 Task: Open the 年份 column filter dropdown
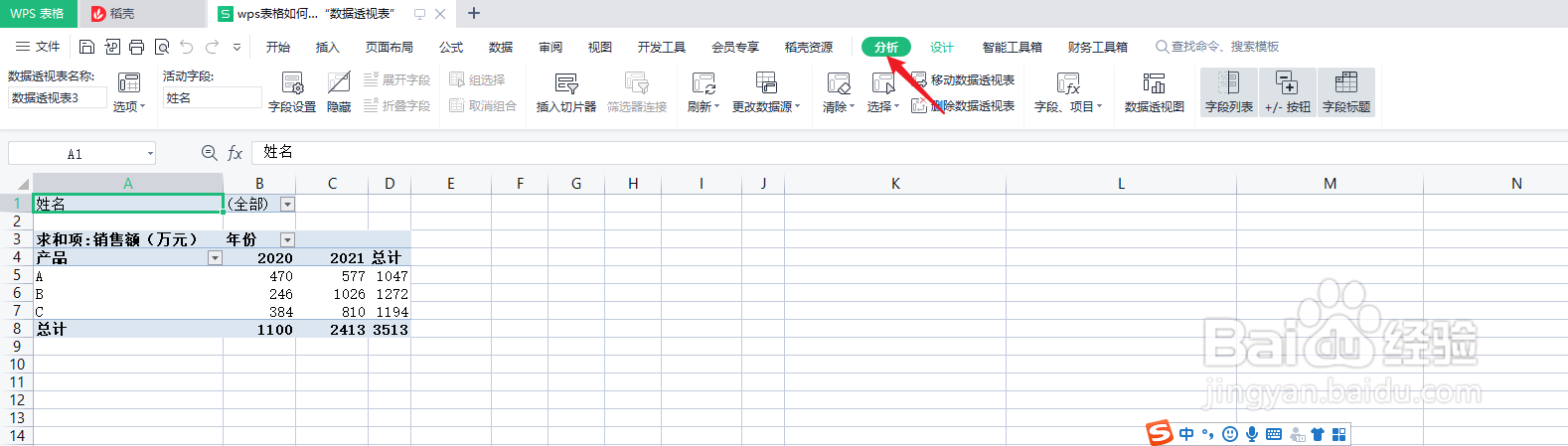click(287, 239)
